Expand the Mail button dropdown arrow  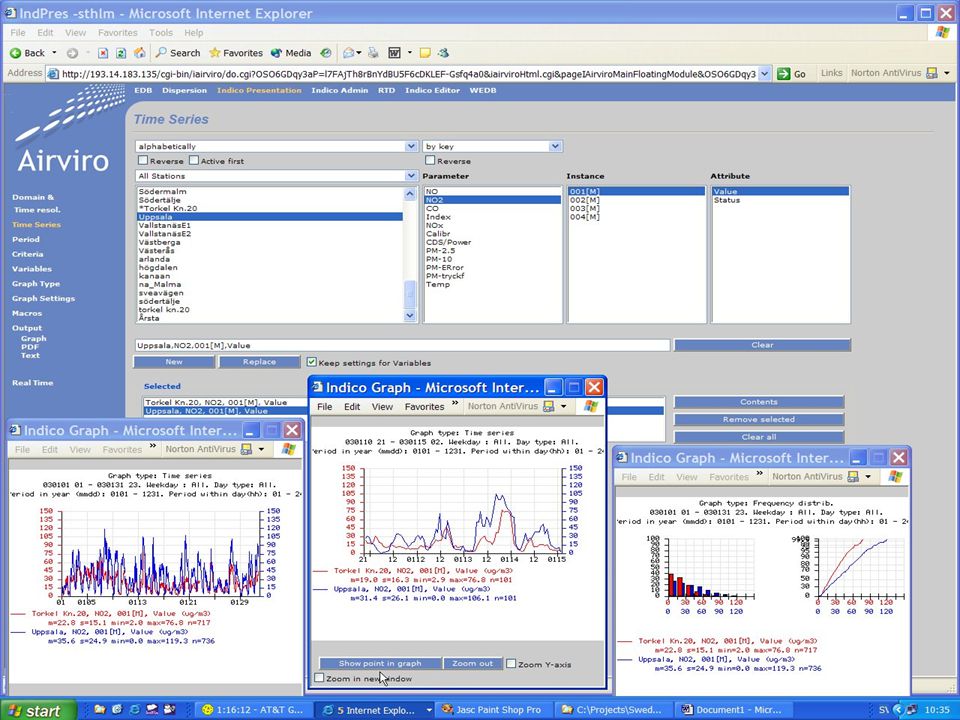(x=359, y=53)
